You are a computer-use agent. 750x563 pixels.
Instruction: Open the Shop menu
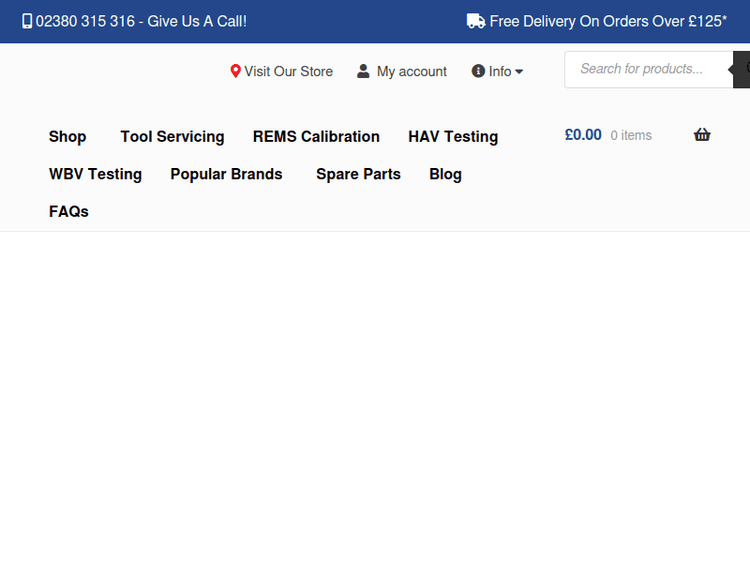click(67, 136)
